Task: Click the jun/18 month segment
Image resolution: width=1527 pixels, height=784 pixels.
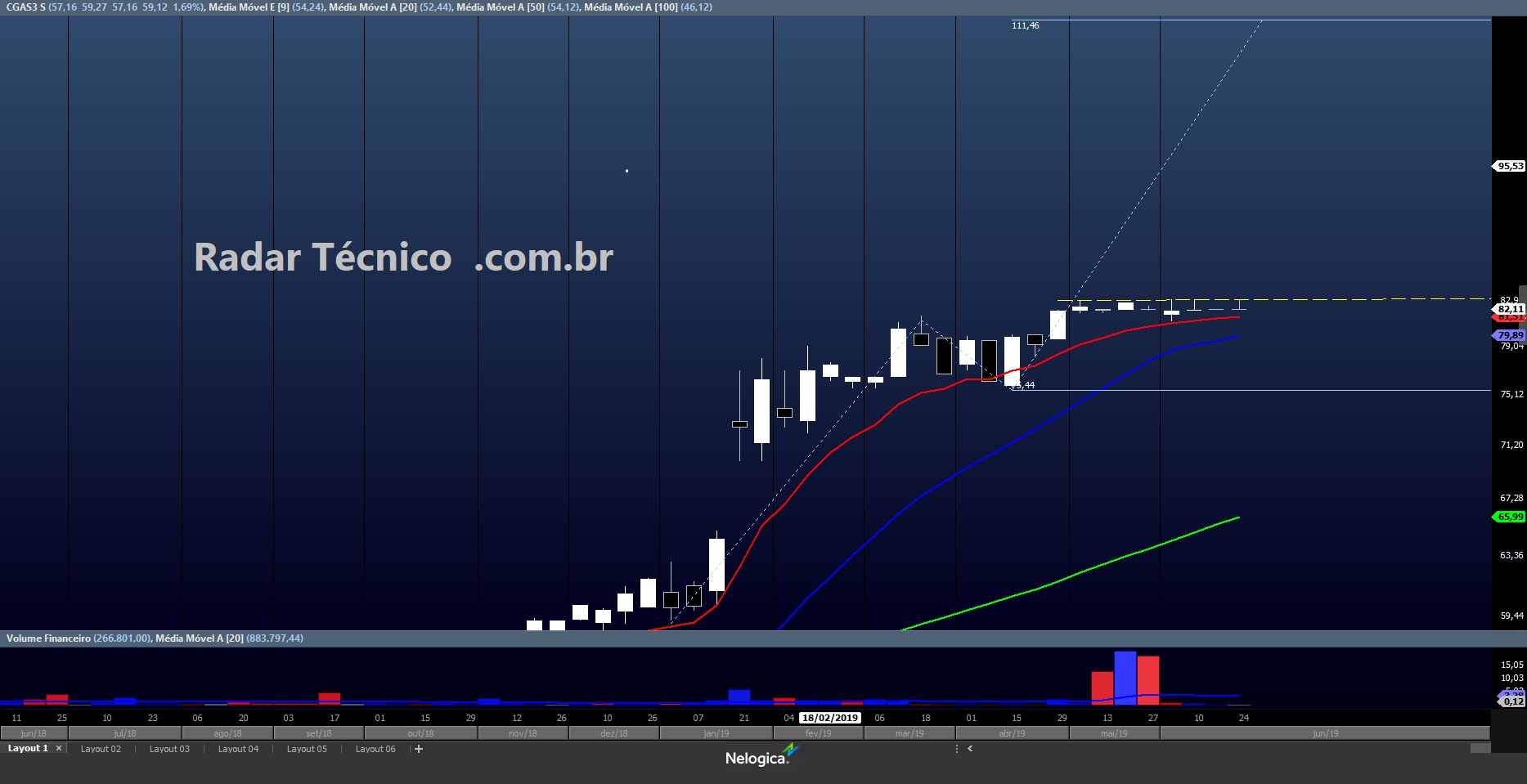Action: click(x=34, y=733)
